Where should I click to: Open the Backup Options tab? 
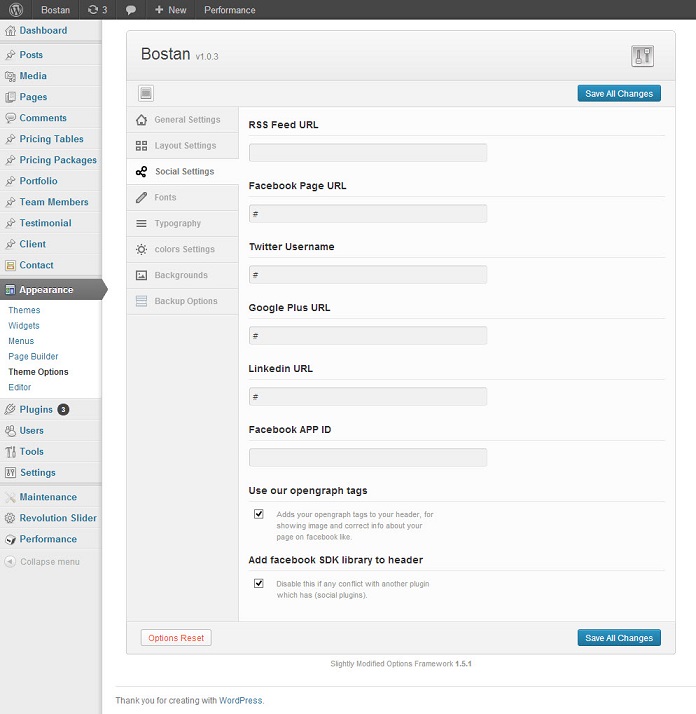point(185,301)
